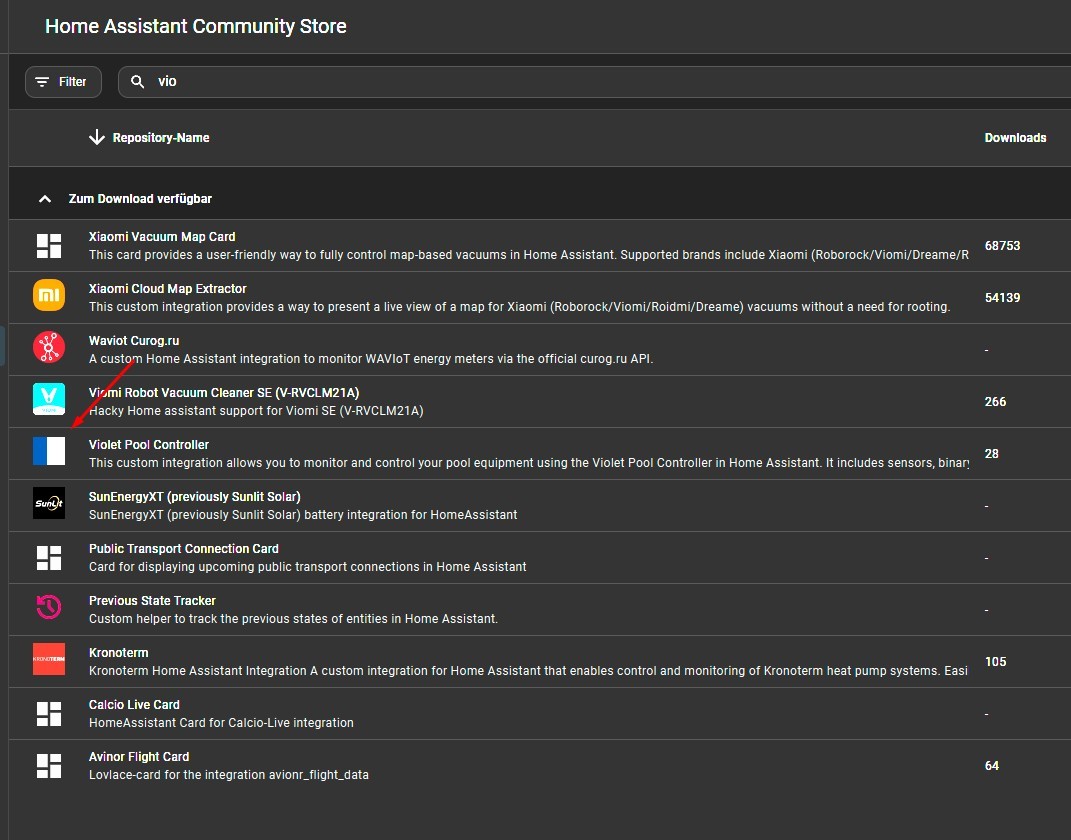Click the Public Transport Connection Card icon
The width and height of the screenshot is (1071, 840).
48,558
